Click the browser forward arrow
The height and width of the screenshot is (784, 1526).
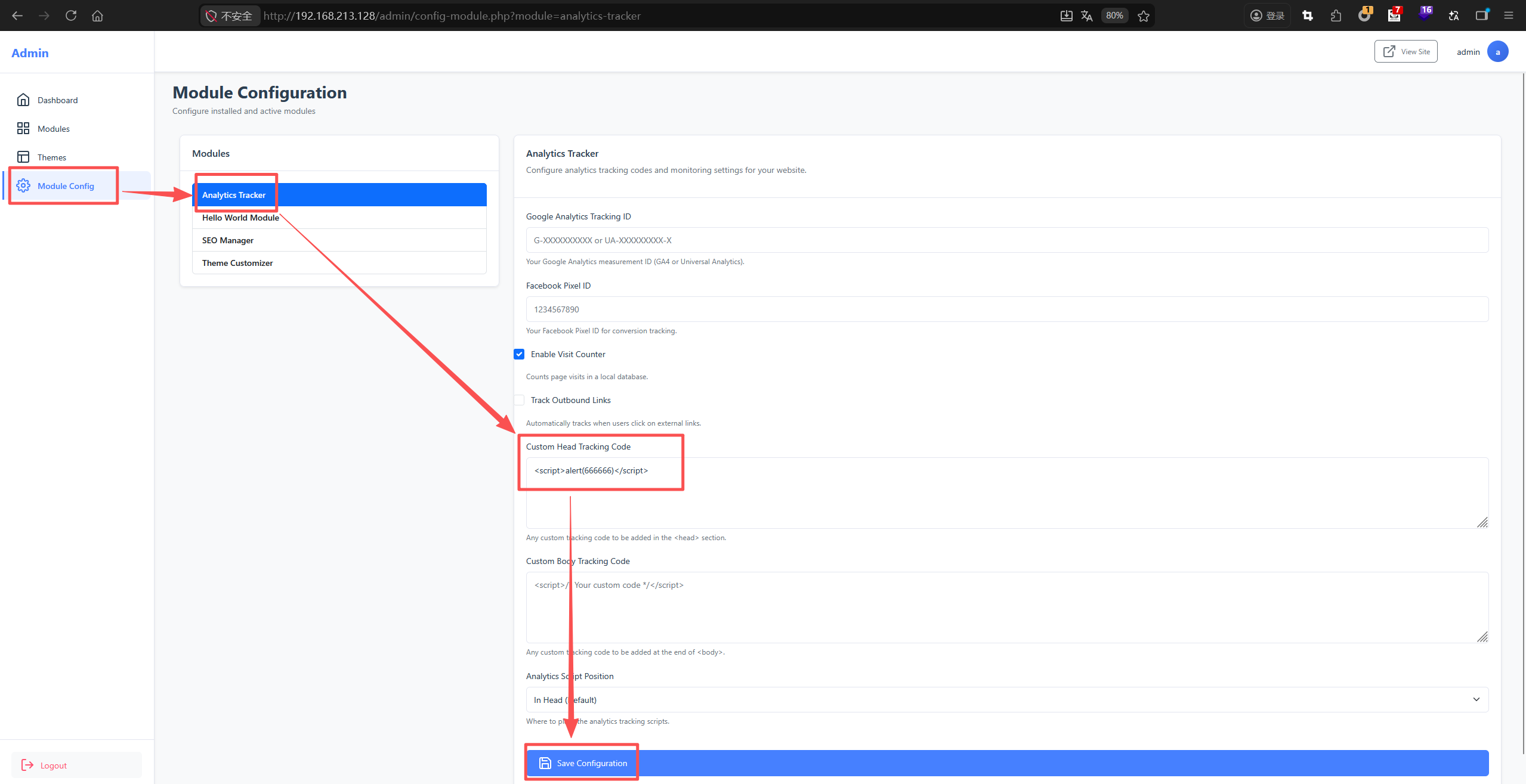tap(44, 16)
